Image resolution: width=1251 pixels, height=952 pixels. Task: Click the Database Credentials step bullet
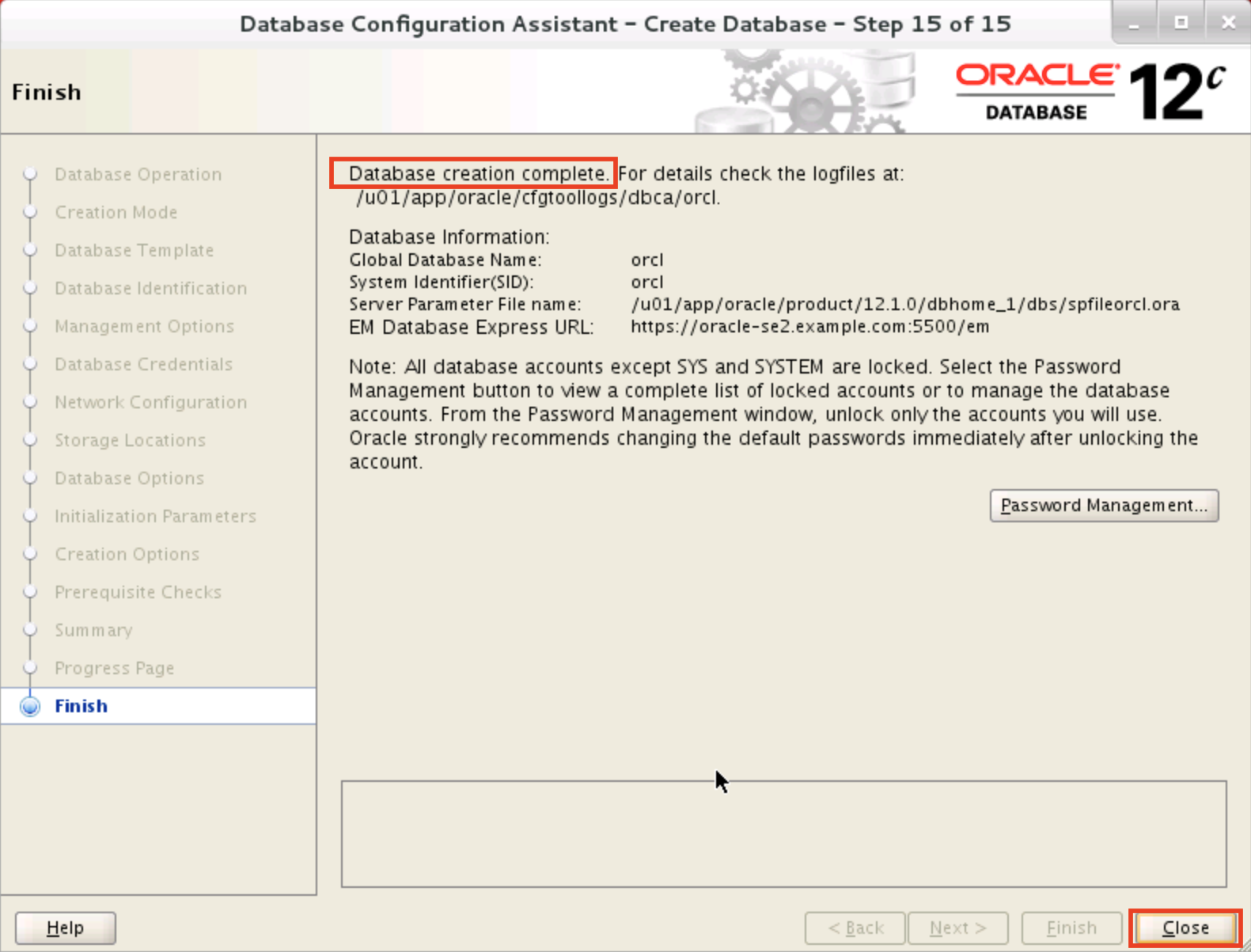pyautogui.click(x=30, y=364)
